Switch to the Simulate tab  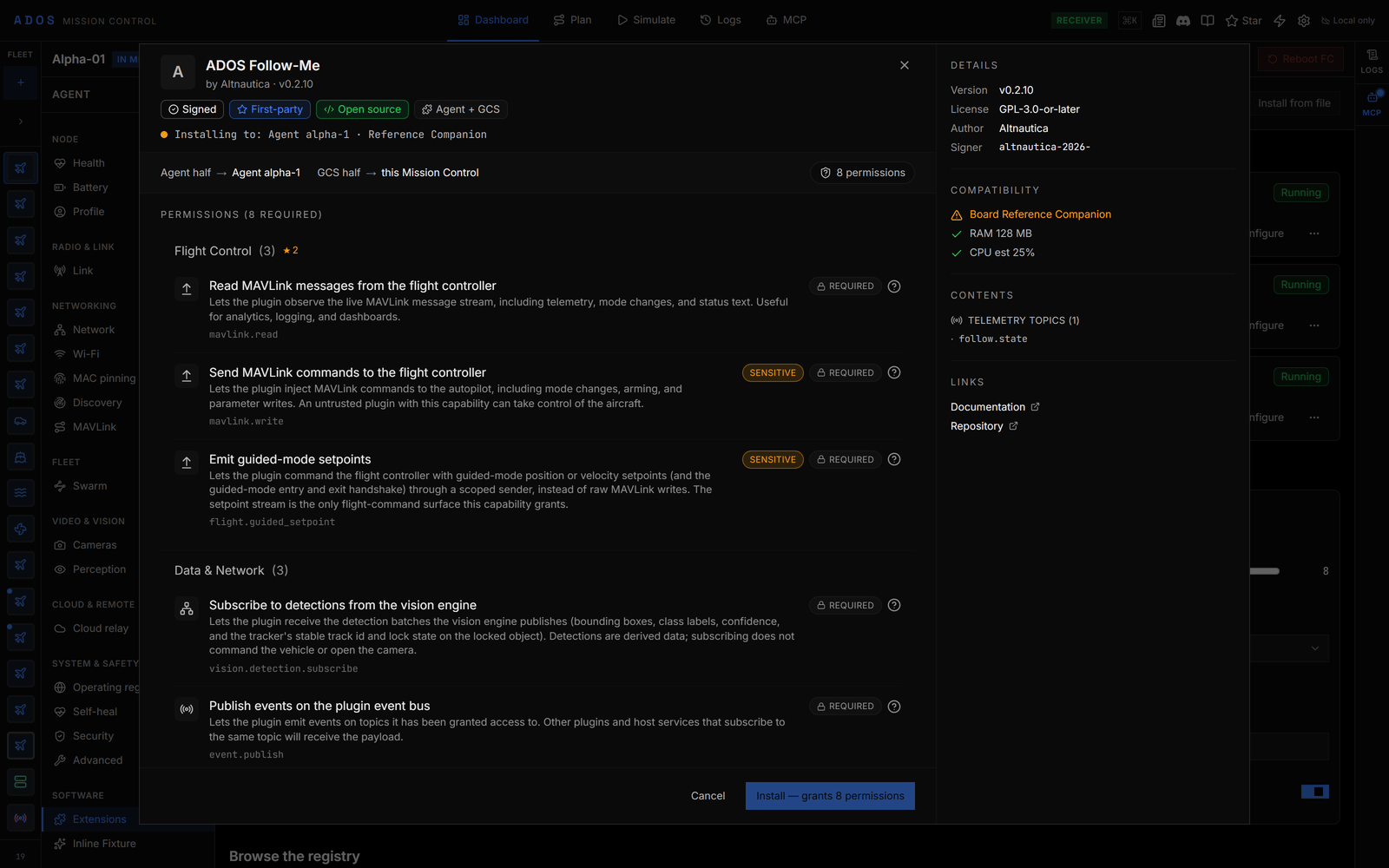click(646, 20)
